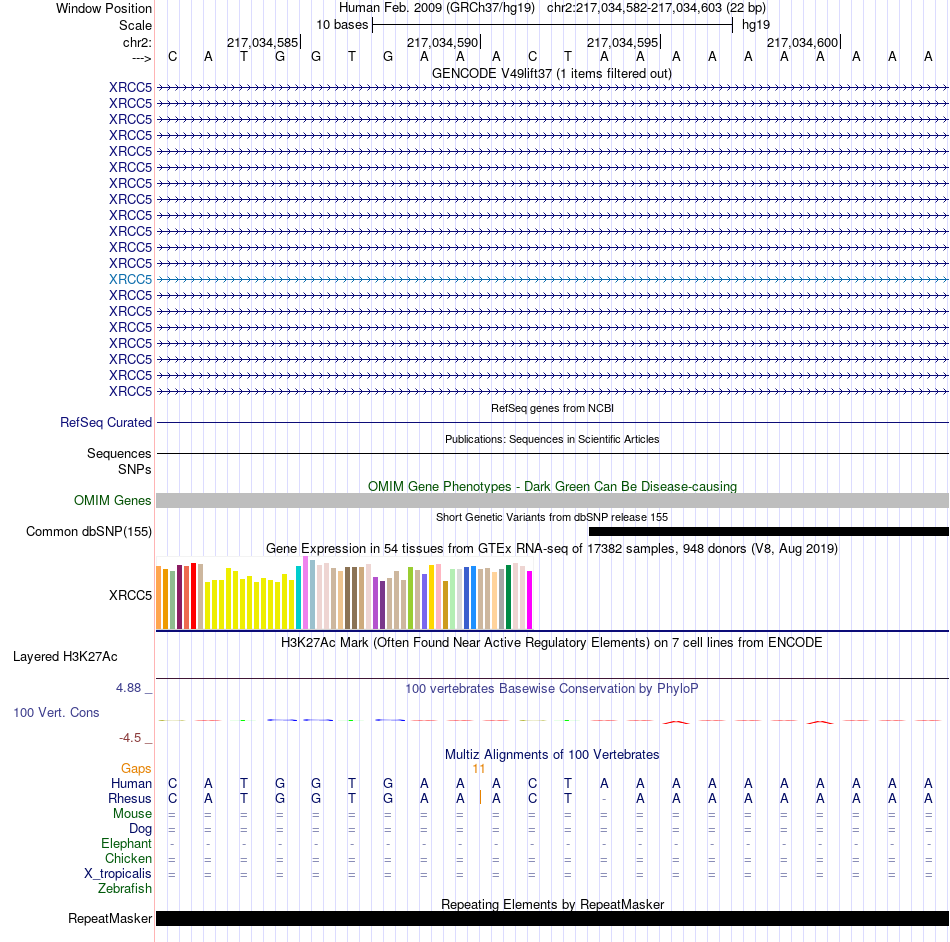Viewport: 950px width, 942px height.
Task: Click Repeating Elements by RepeatMasker title
Action: pos(552,904)
